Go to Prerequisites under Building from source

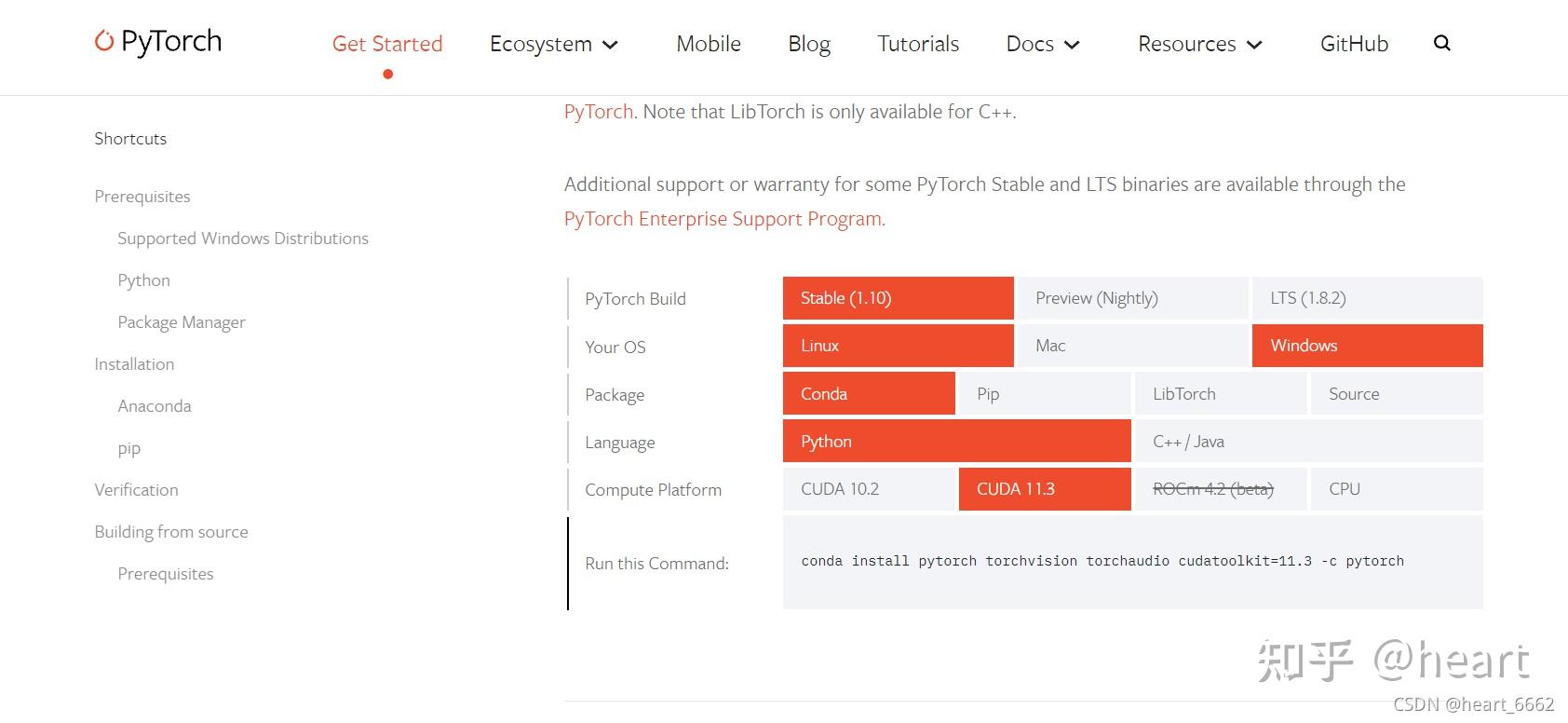pyautogui.click(x=166, y=574)
